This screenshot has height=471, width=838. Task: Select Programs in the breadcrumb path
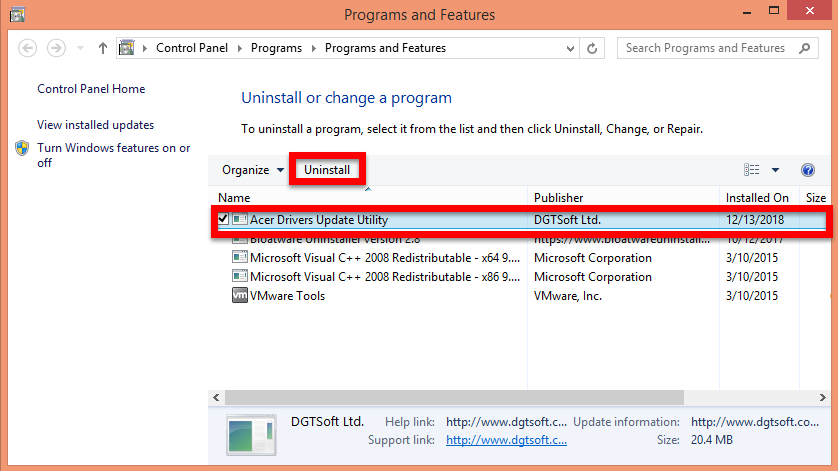tap(276, 48)
